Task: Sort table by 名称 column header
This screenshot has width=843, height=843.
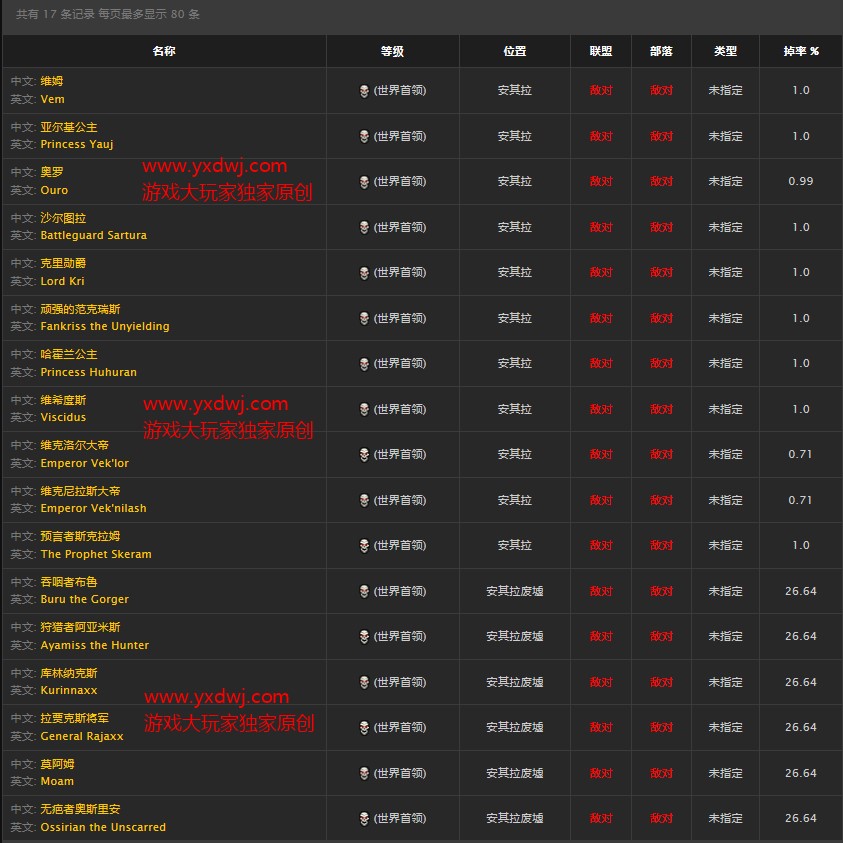Action: (164, 51)
